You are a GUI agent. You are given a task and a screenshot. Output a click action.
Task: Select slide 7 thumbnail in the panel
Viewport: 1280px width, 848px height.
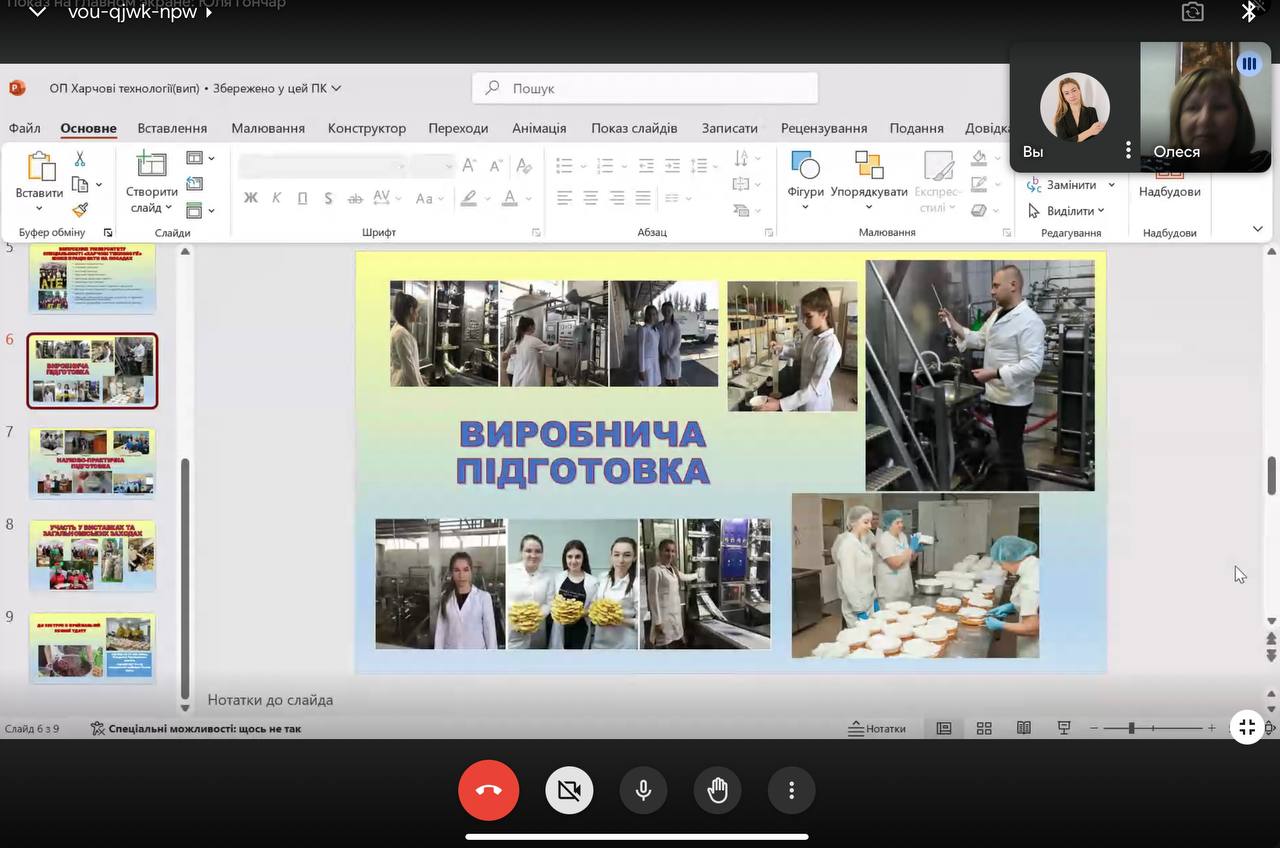[x=92, y=462]
